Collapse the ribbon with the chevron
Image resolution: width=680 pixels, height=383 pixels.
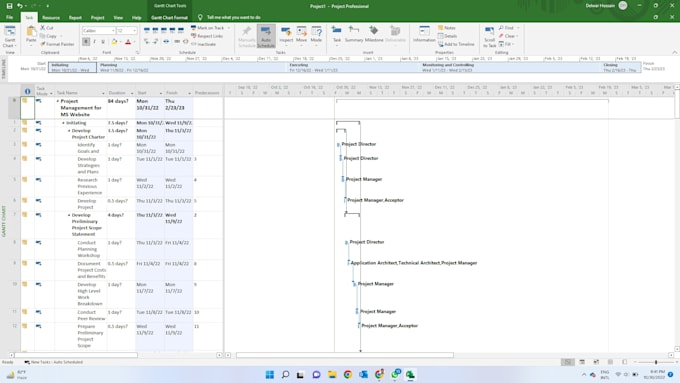pos(674,52)
